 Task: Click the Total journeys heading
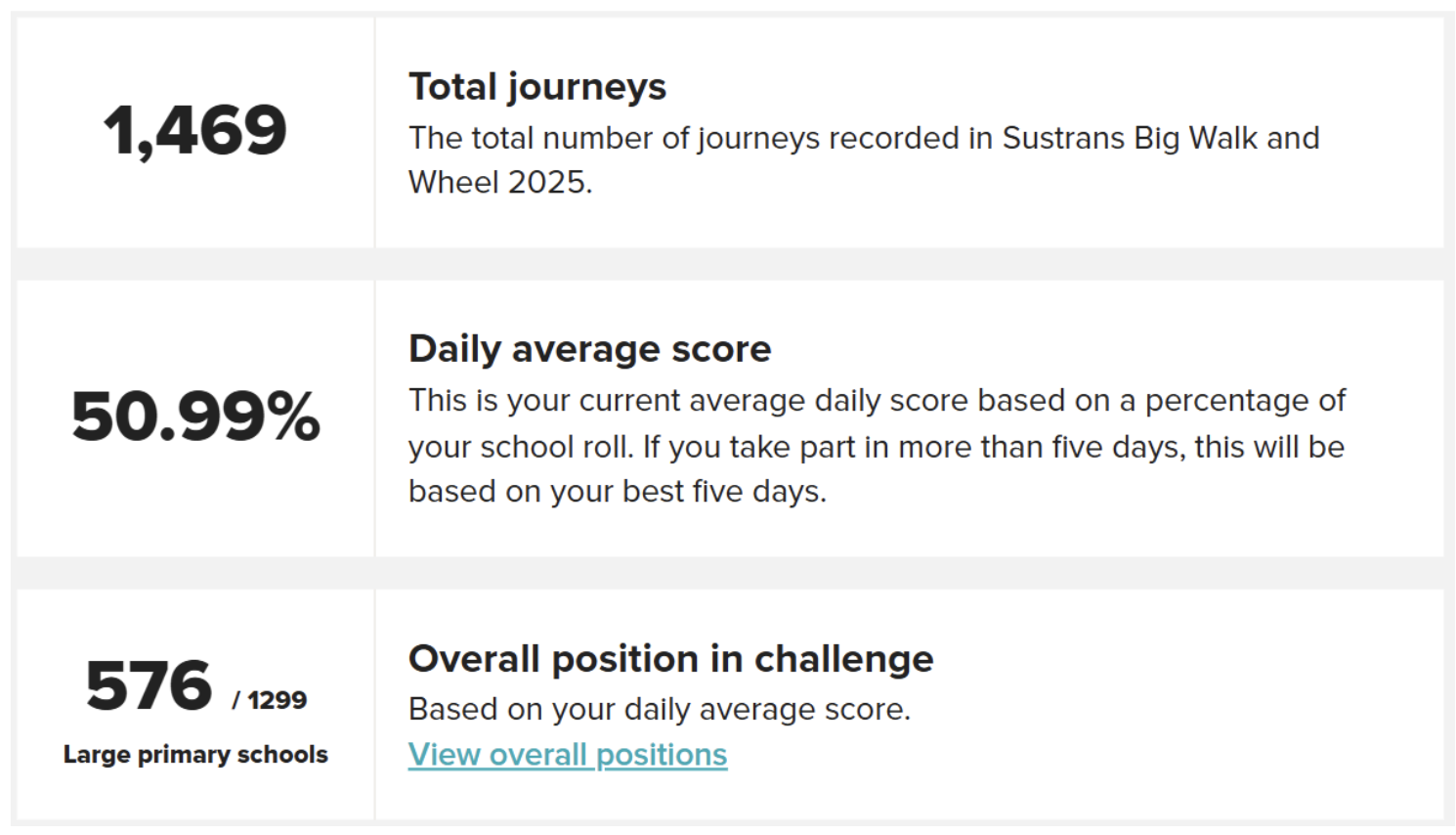pyautogui.click(x=537, y=87)
